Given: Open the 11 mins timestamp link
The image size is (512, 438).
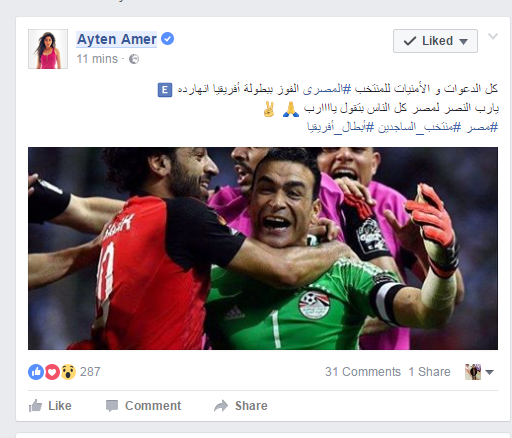Looking at the screenshot, I should 97,59.
